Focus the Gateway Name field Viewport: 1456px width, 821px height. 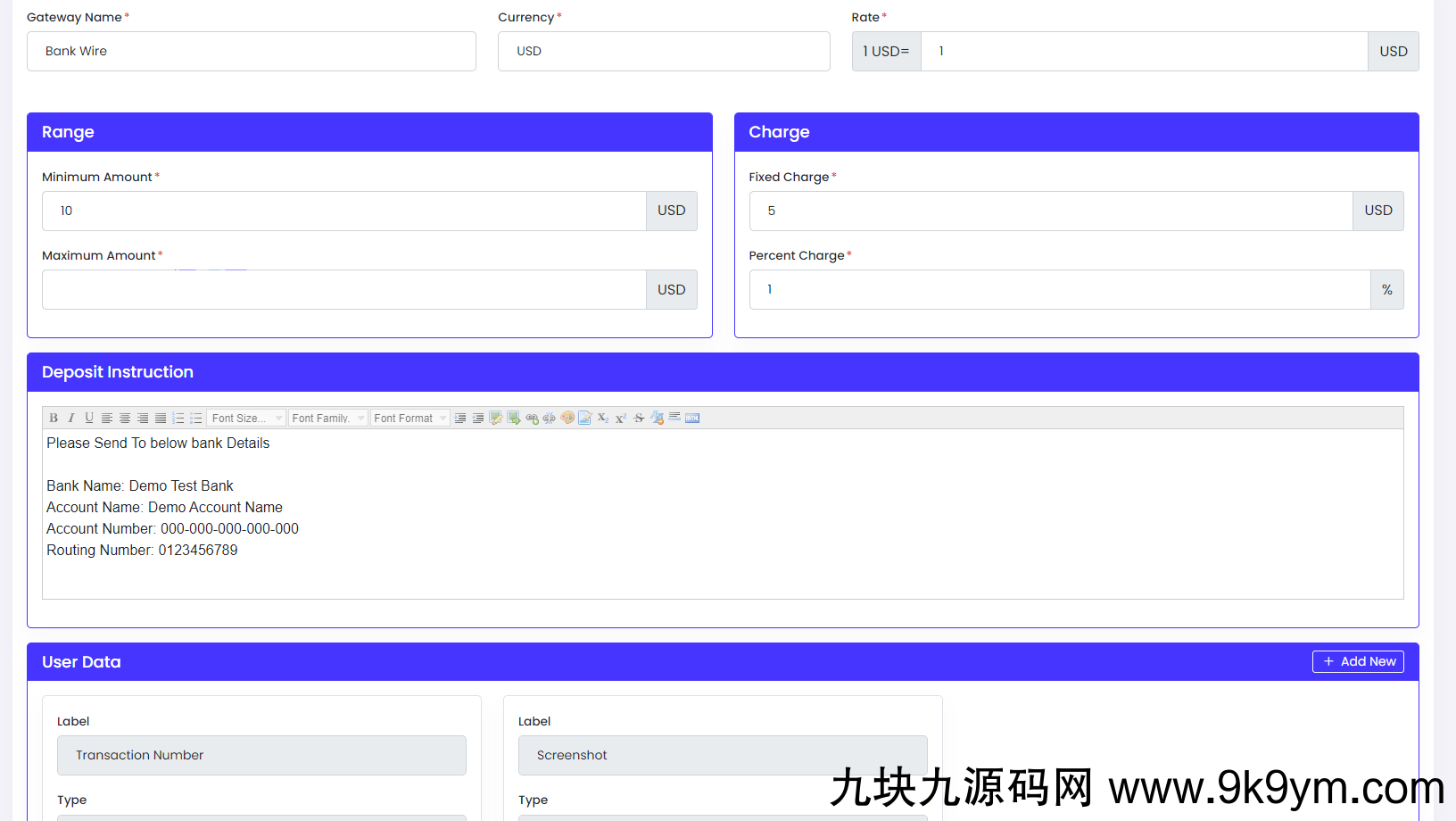click(251, 52)
